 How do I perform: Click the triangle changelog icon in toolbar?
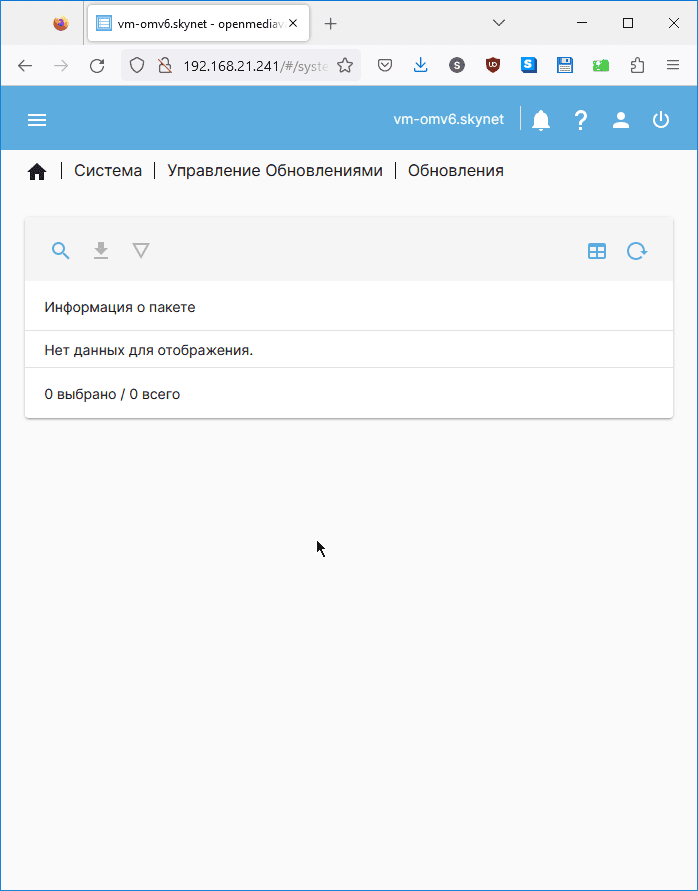(141, 251)
